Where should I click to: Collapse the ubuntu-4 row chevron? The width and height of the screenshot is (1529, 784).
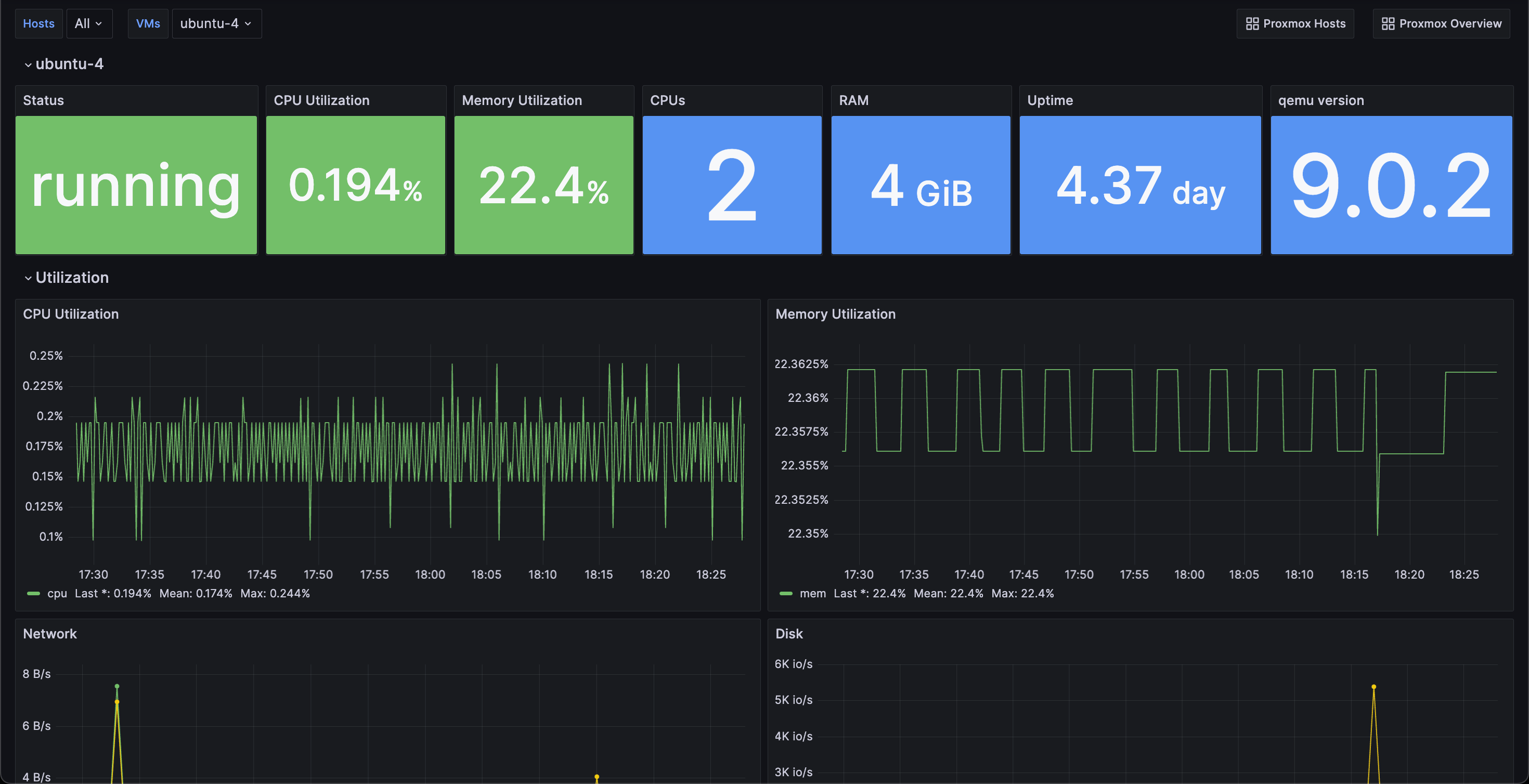(x=28, y=64)
